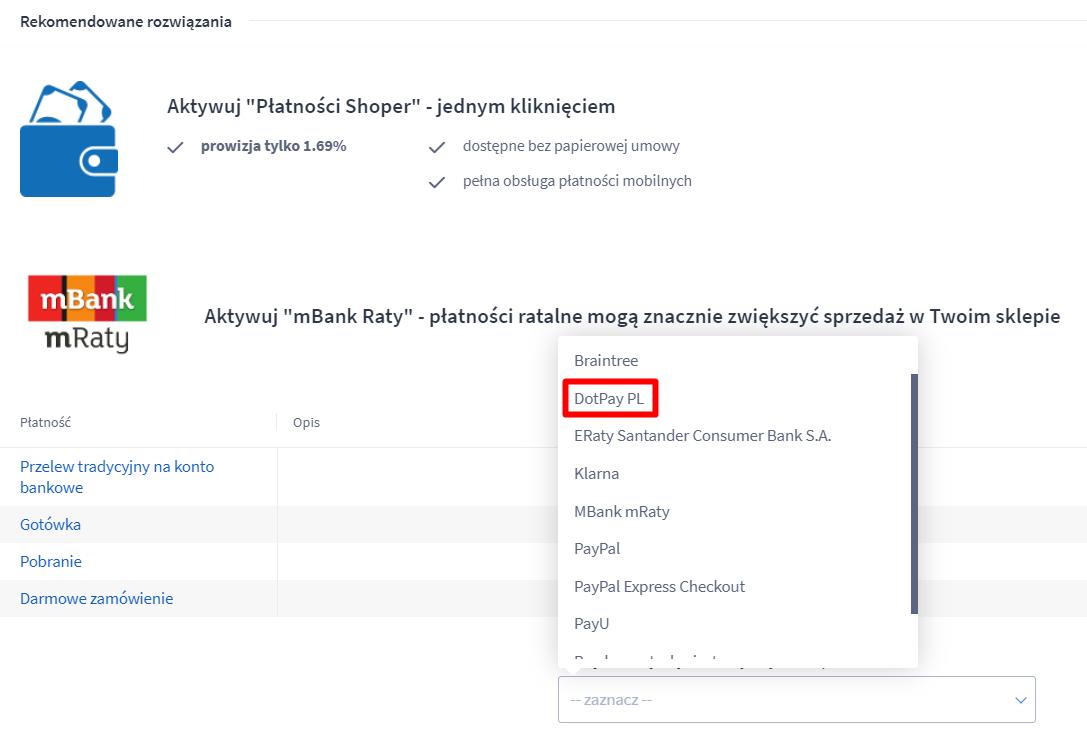1087x741 pixels.
Task: Open the Darmowe zamówienie payment link
Action: coord(96,599)
